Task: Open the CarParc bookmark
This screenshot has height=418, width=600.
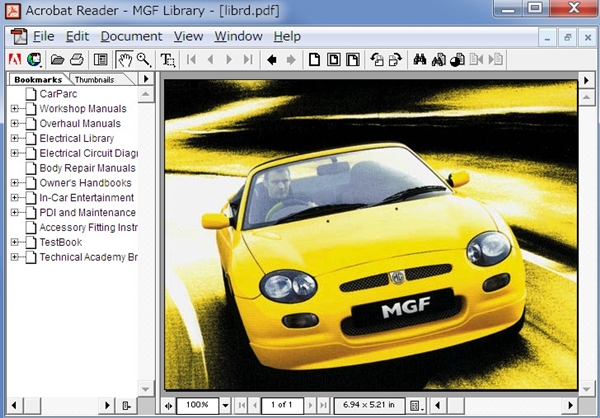Action: click(58, 94)
